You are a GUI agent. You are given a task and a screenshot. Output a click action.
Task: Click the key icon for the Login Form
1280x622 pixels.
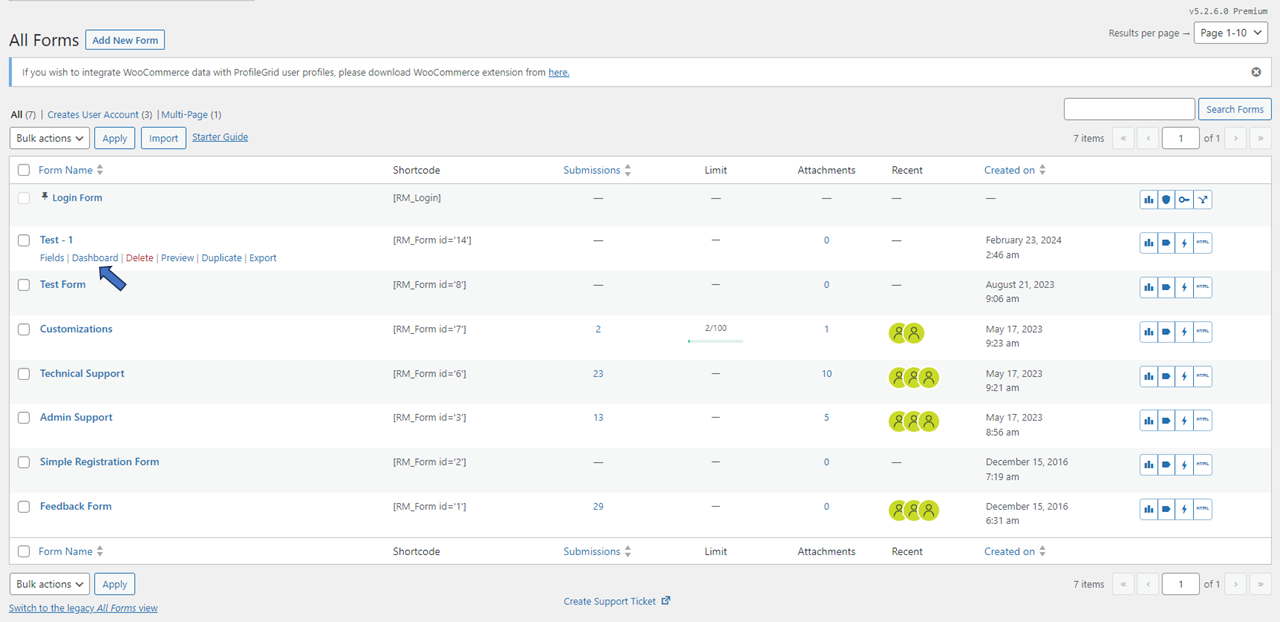tap(1184, 199)
